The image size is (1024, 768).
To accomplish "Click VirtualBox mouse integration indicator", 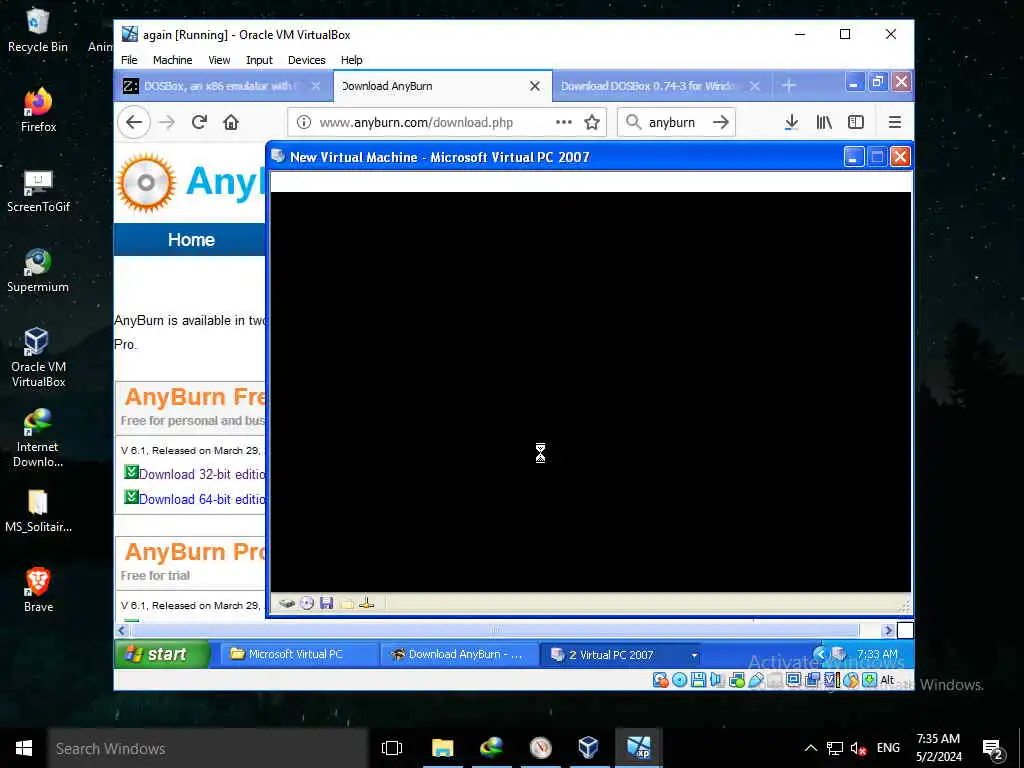I will (850, 680).
